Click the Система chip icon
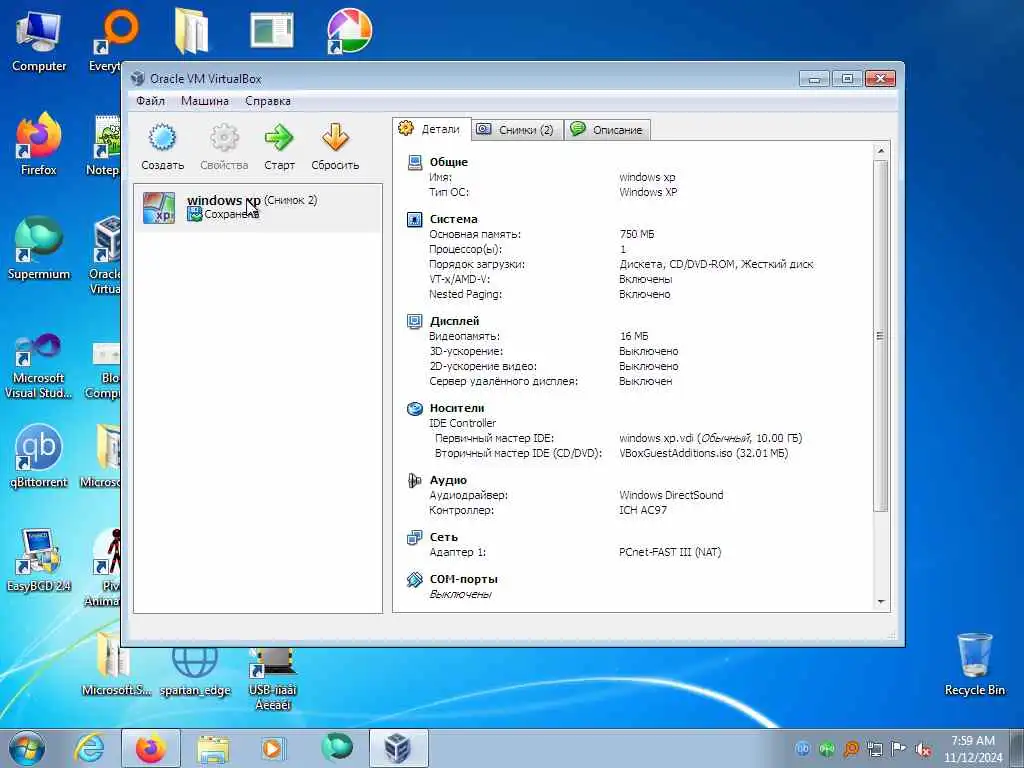 [414, 219]
